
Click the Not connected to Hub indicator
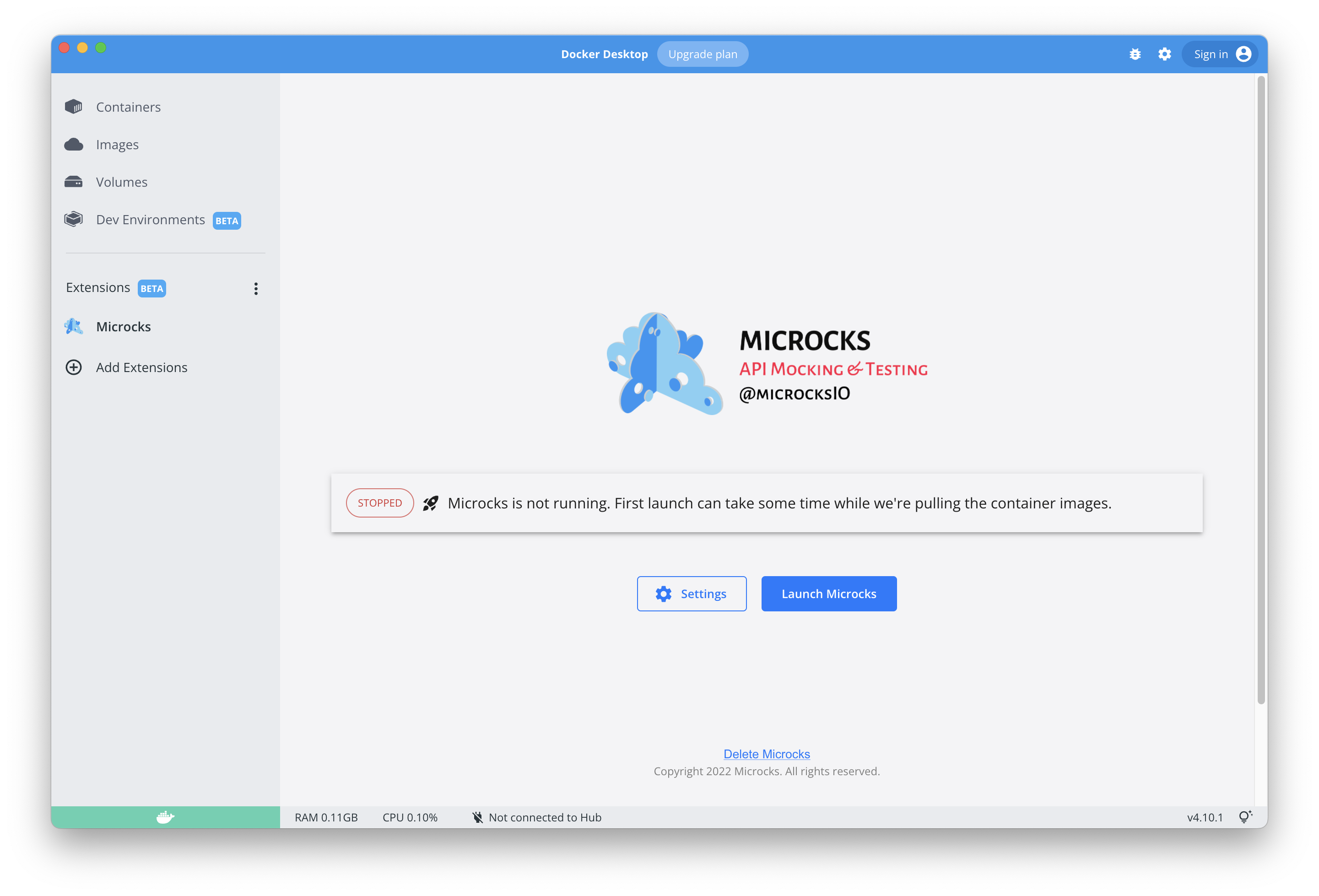point(537,817)
